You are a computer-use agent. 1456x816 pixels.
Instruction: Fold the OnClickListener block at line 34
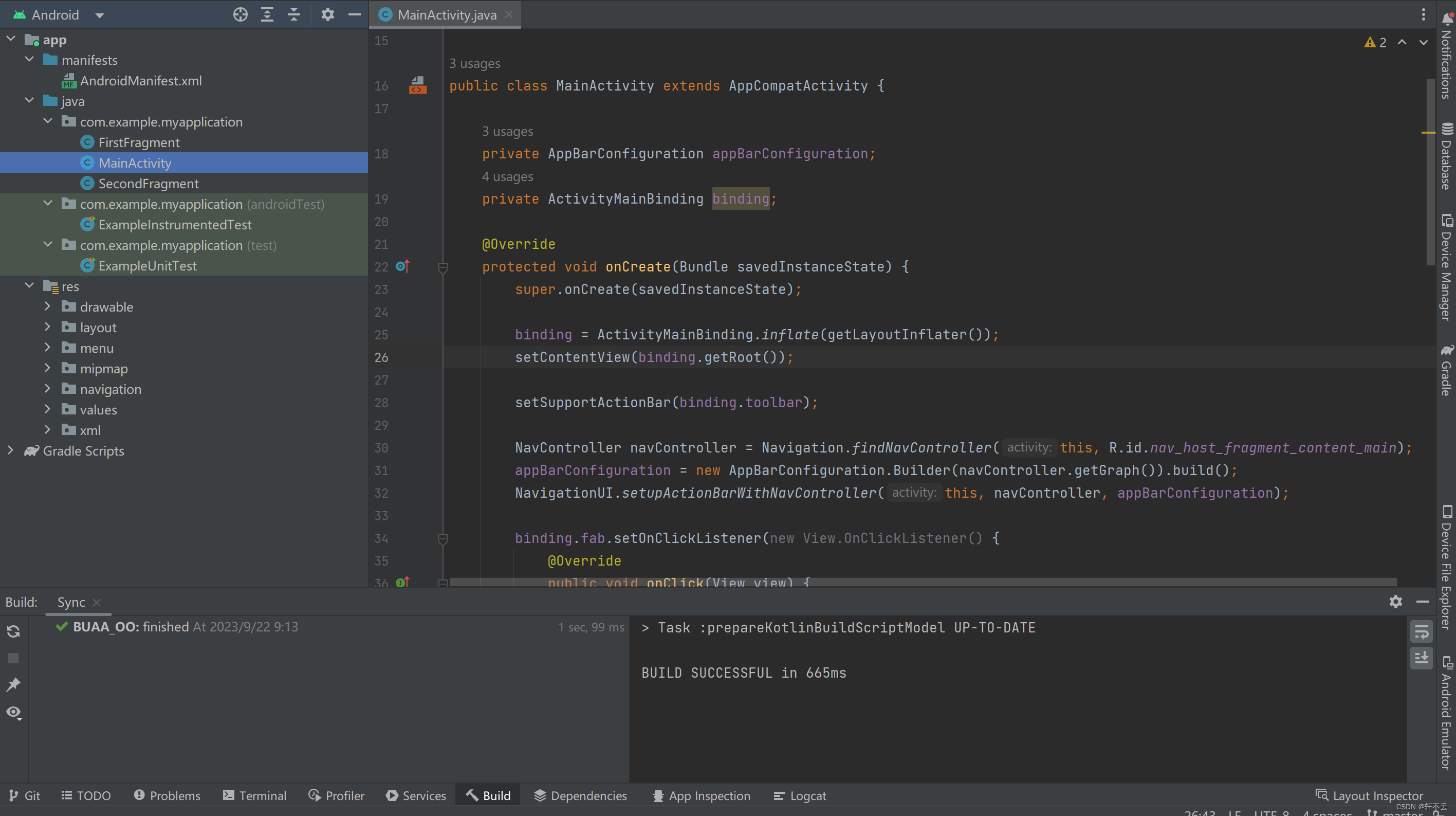pyautogui.click(x=443, y=538)
